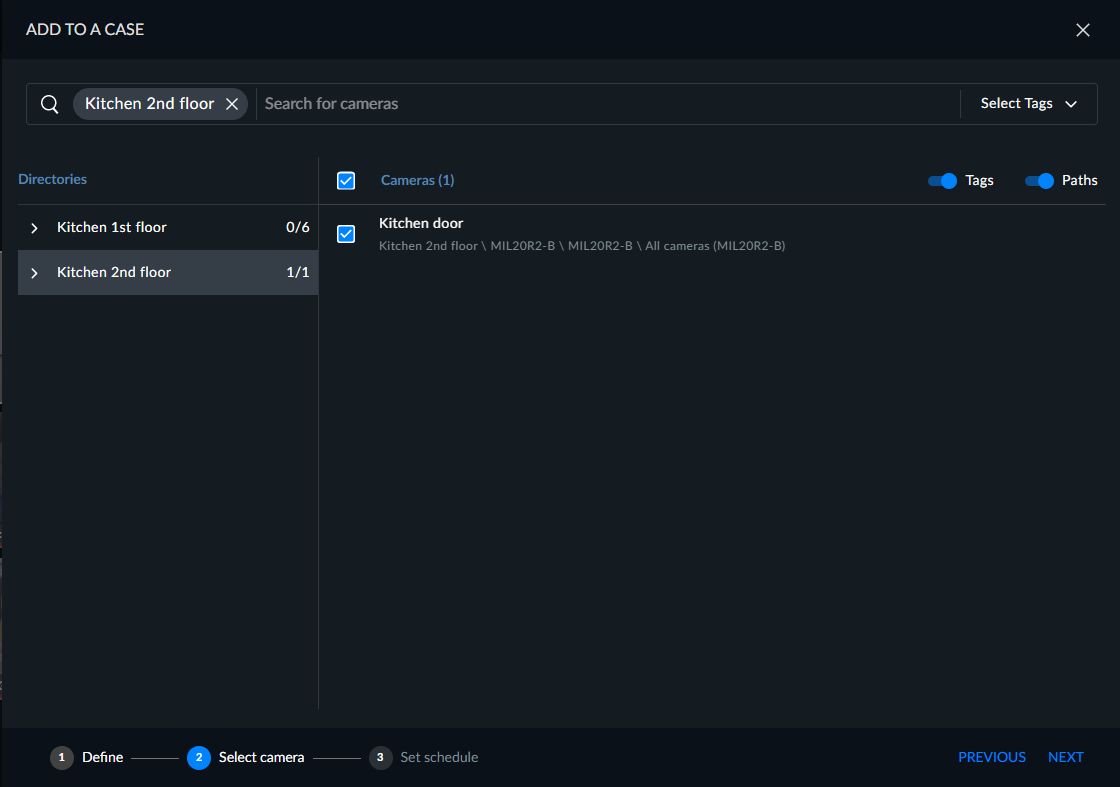Screen dimensions: 1120x787
Task: Click step 1 Define circle icon
Action: 61,758
